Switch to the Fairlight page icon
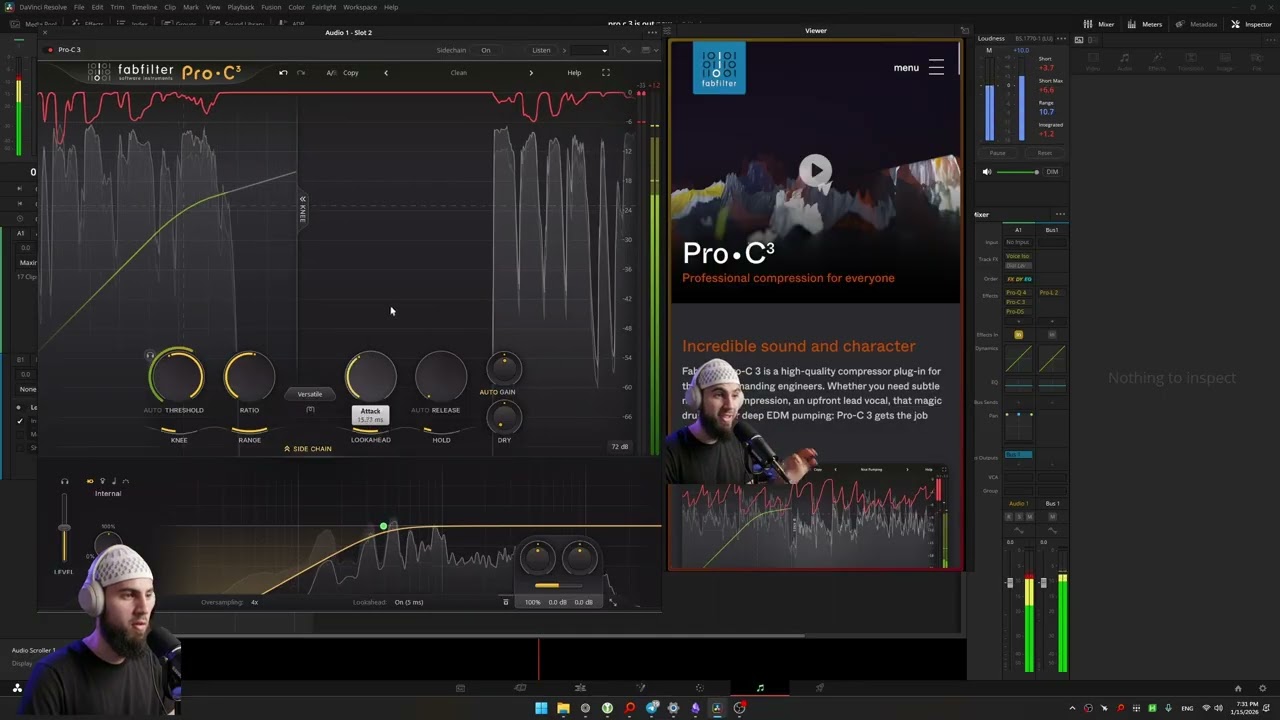The height and width of the screenshot is (720, 1280). 760,688
